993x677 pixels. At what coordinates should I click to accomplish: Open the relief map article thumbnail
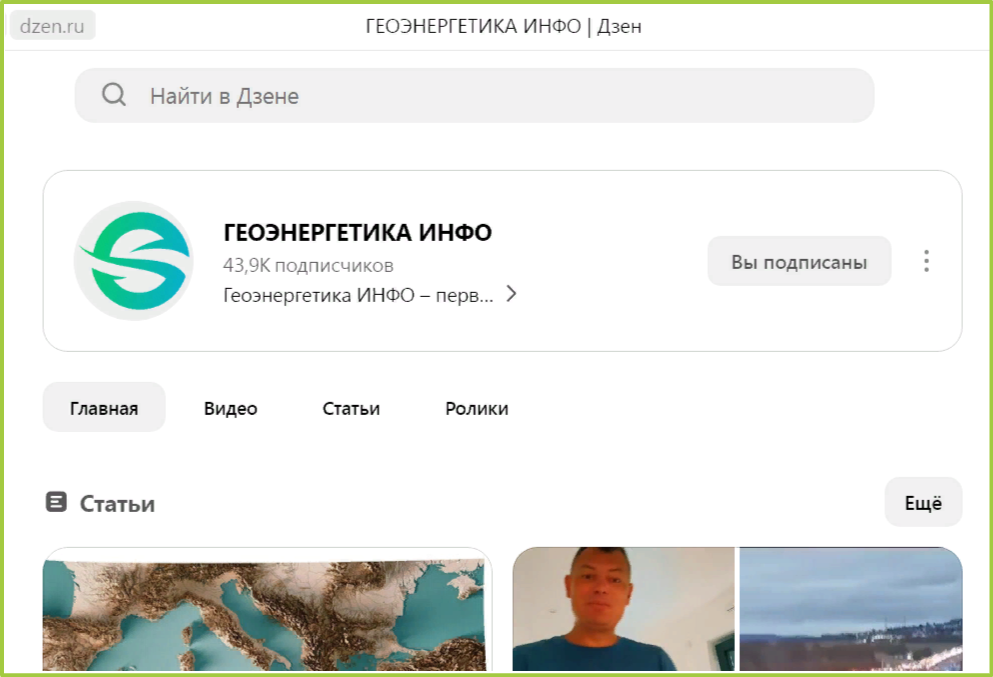(267, 609)
